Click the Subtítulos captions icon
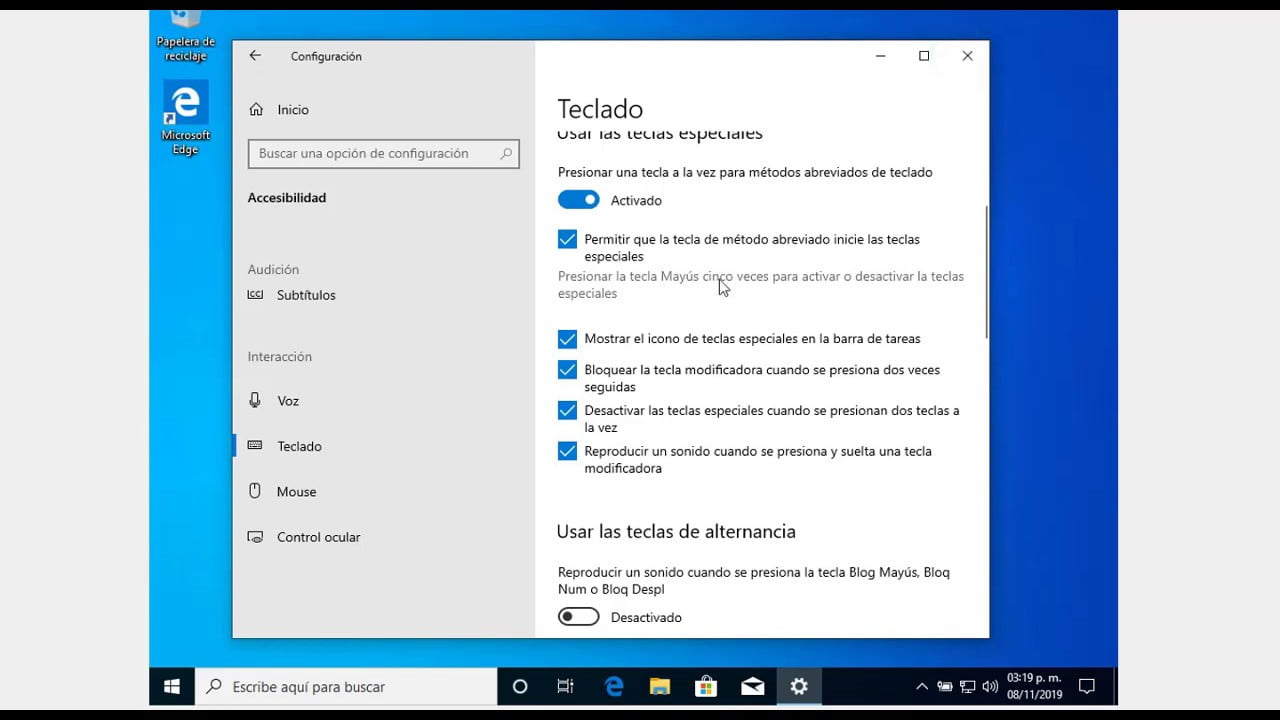This screenshot has width=1280, height=720. (258, 295)
